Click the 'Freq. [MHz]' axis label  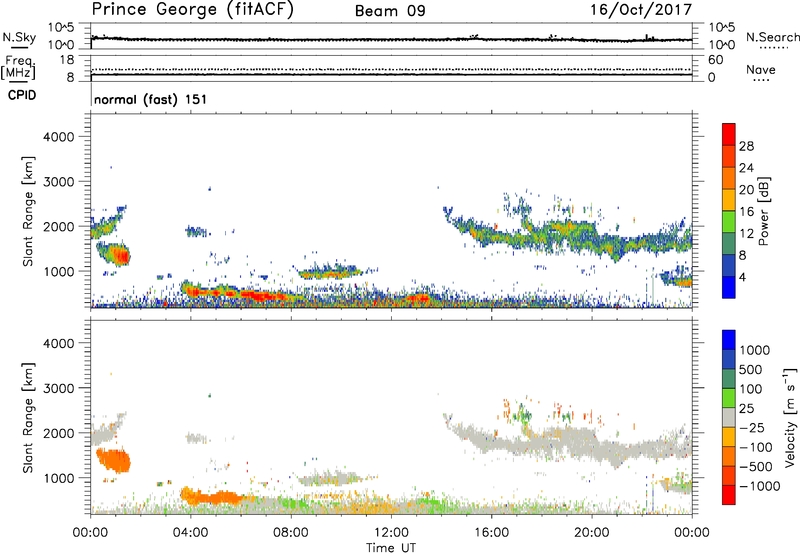pos(18,67)
